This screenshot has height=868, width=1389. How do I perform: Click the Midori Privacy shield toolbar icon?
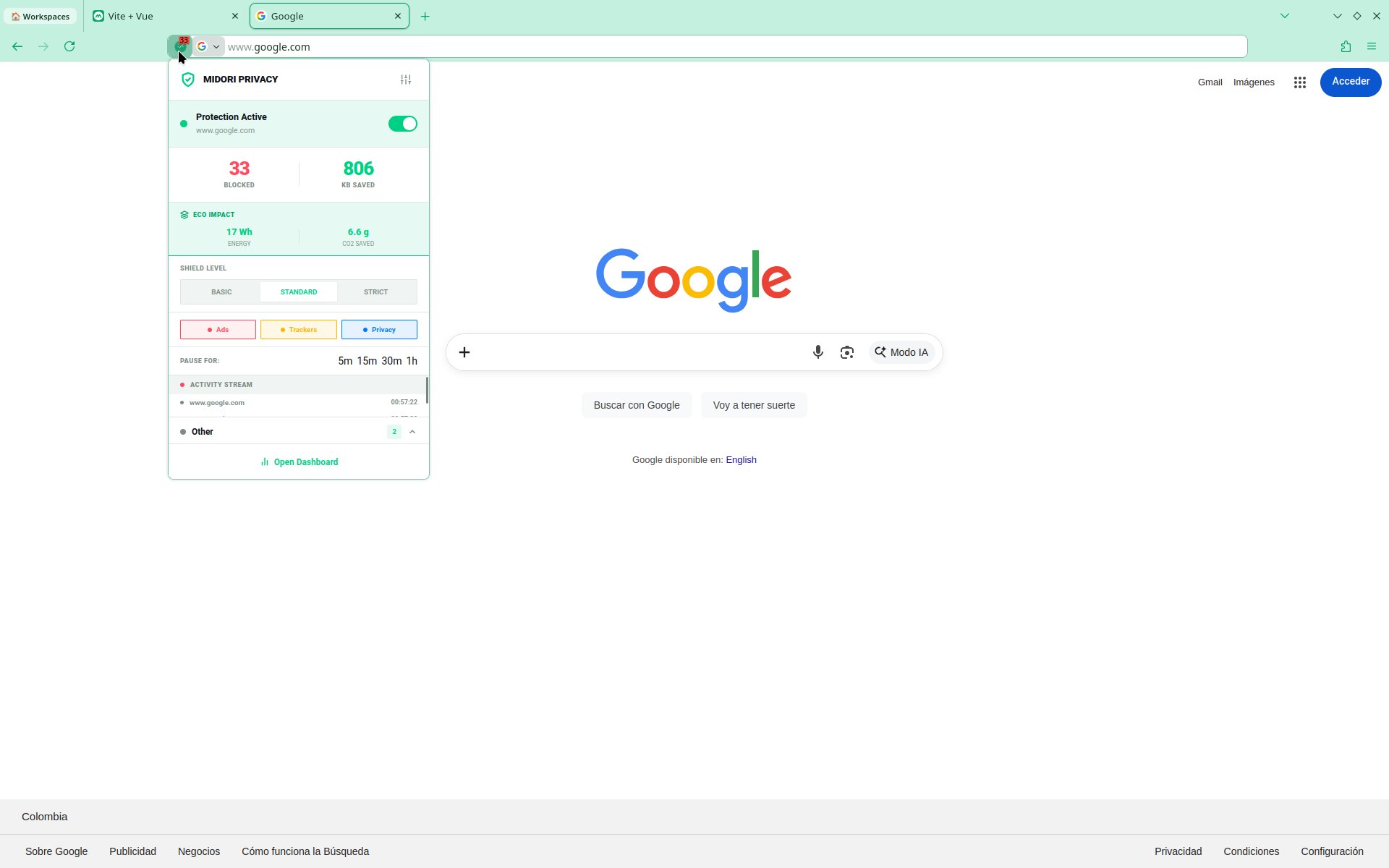coord(179,46)
